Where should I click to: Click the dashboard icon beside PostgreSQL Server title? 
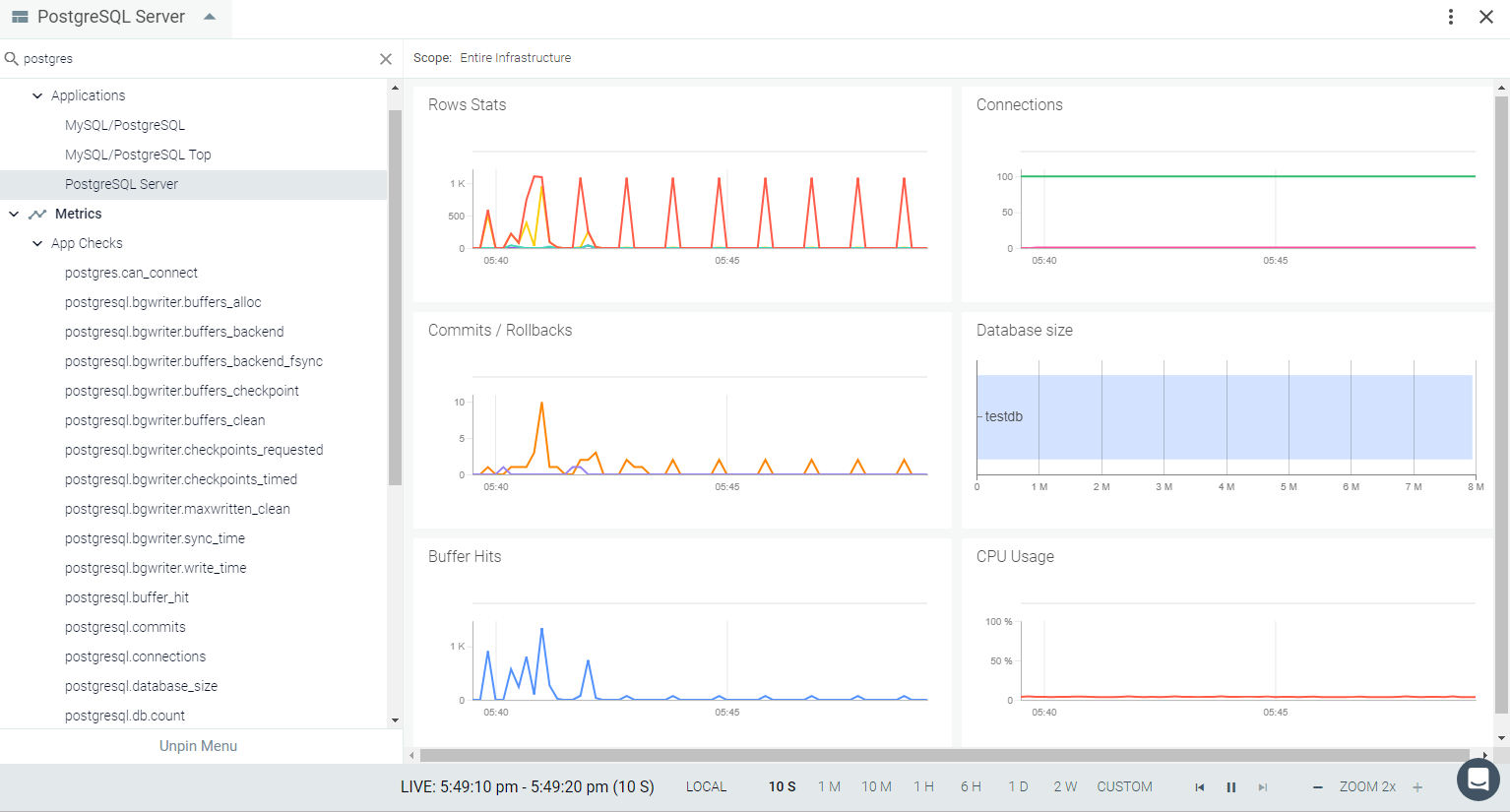(x=20, y=17)
